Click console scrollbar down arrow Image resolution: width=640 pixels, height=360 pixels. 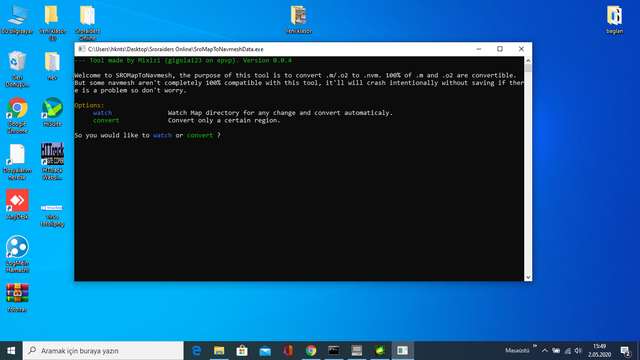click(528, 277)
